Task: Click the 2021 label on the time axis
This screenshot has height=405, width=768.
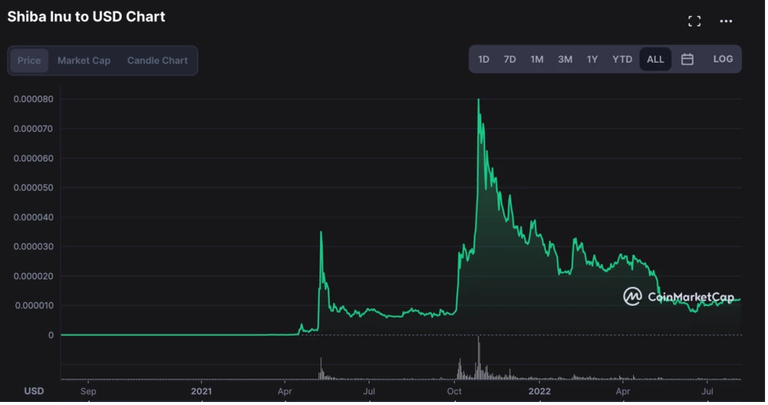Action: [x=201, y=391]
